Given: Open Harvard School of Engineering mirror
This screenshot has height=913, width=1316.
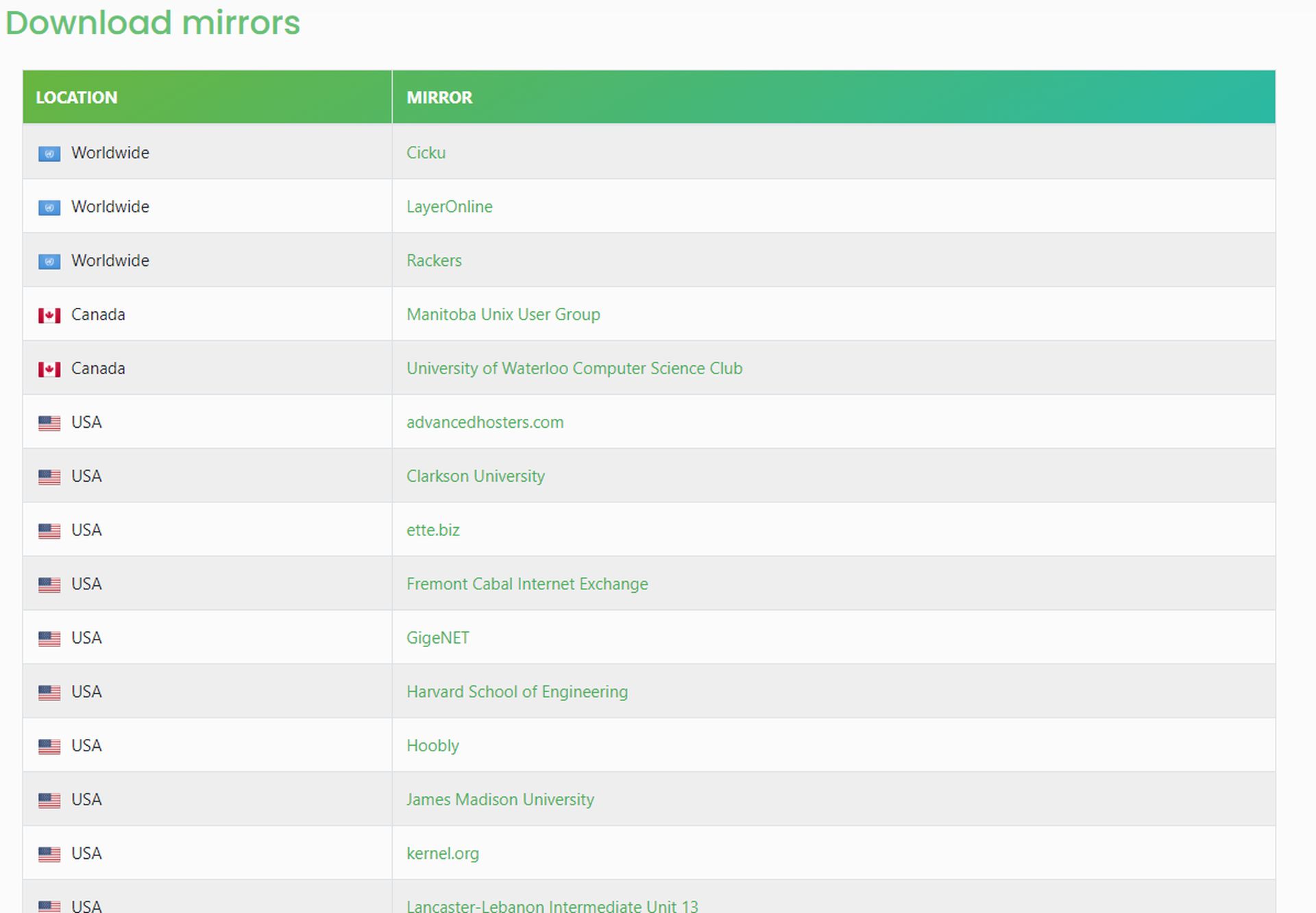Looking at the screenshot, I should point(517,692).
